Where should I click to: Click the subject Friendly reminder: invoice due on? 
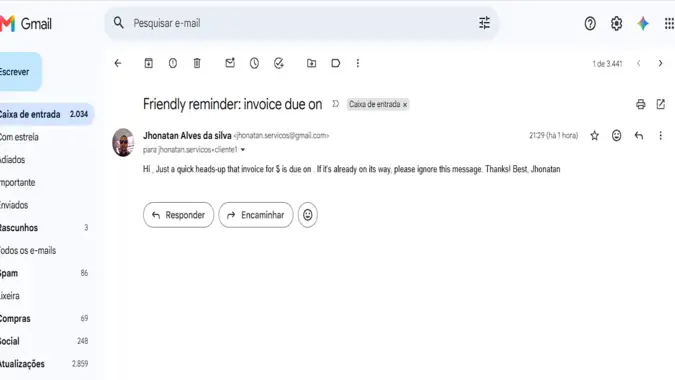(232, 104)
